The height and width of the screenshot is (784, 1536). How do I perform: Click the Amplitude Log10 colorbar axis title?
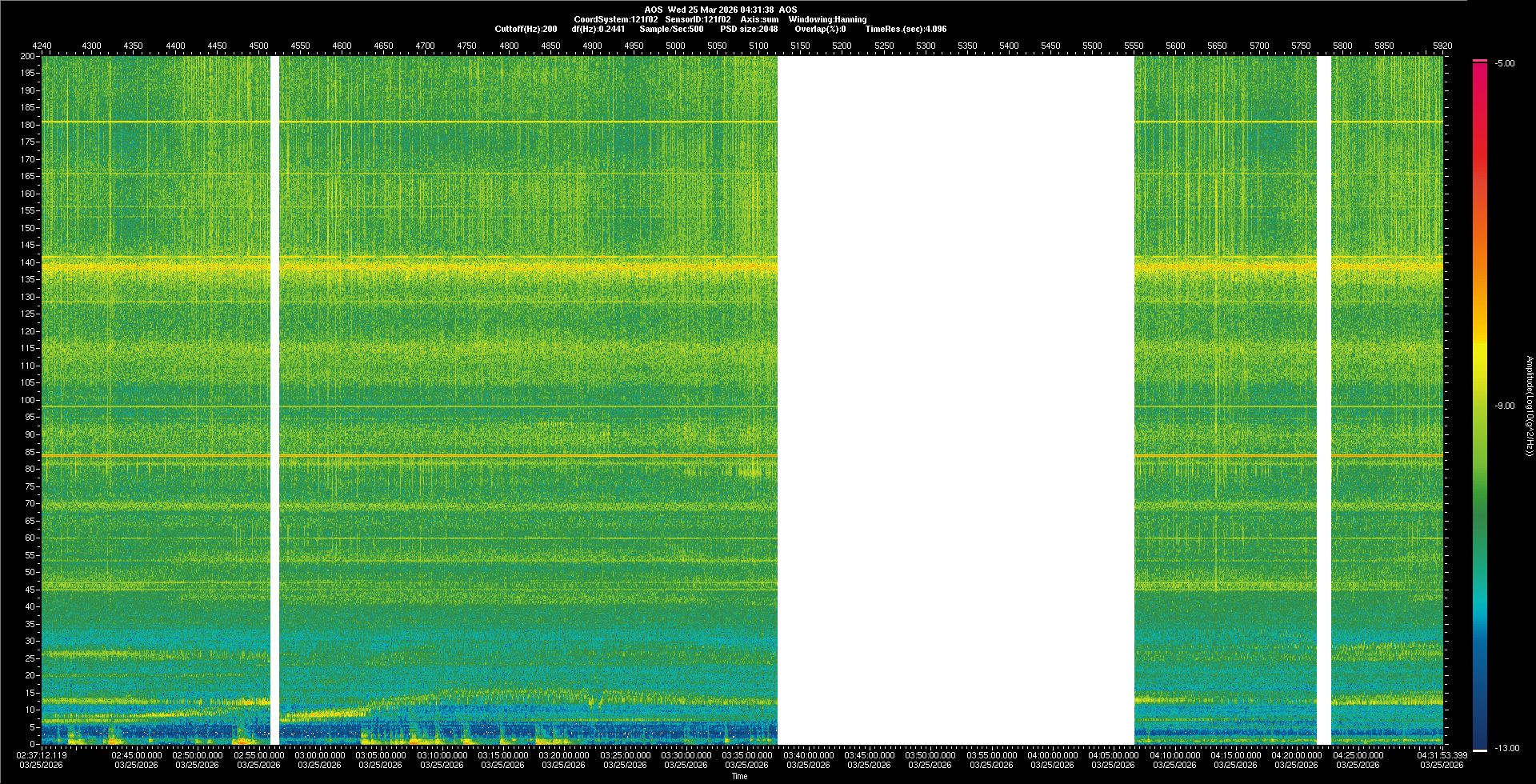1529,406
